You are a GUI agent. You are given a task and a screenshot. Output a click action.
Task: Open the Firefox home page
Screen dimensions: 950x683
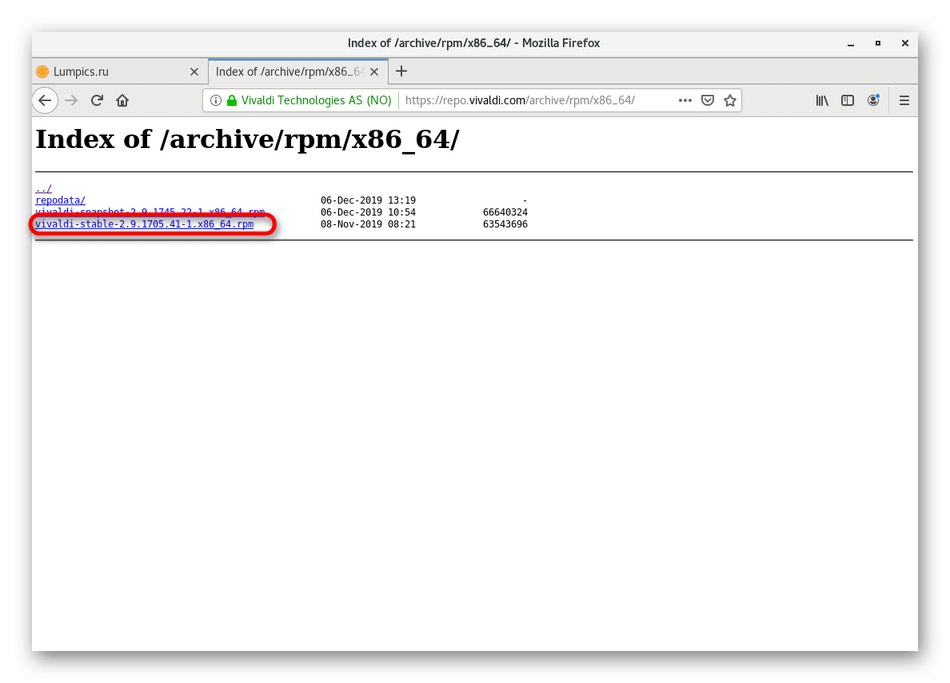coord(122,101)
